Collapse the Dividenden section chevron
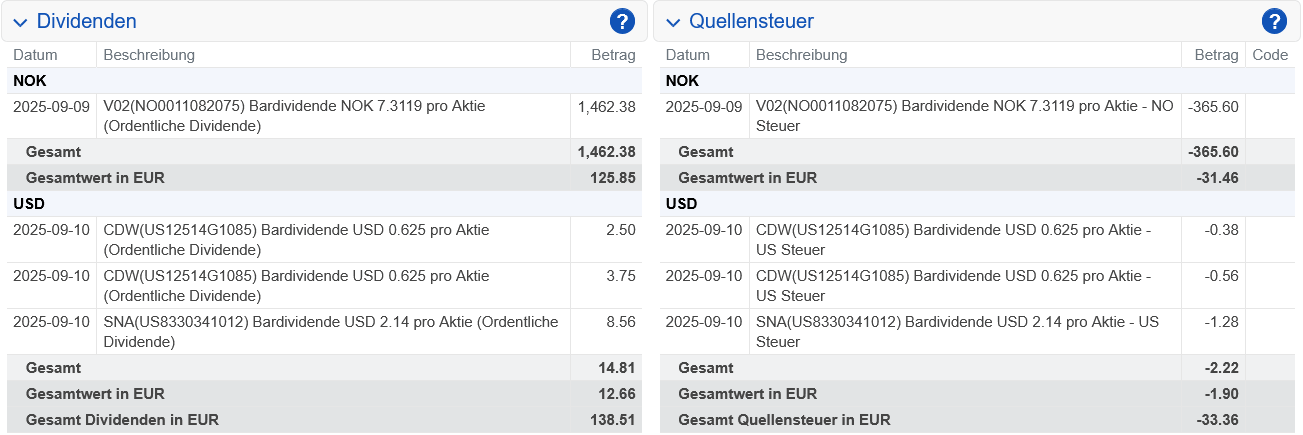The width and height of the screenshot is (1303, 435). click(20, 22)
